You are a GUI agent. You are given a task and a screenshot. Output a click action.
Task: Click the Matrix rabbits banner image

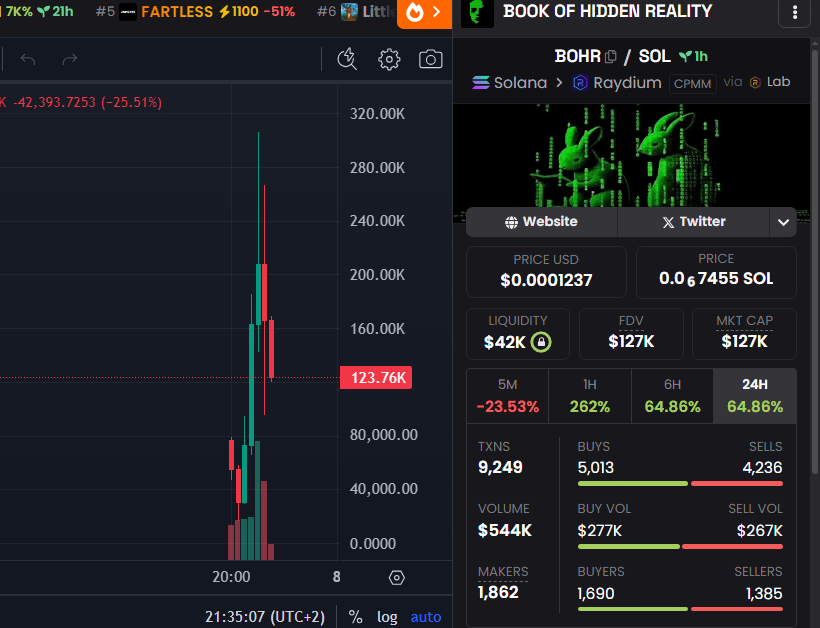coord(631,156)
